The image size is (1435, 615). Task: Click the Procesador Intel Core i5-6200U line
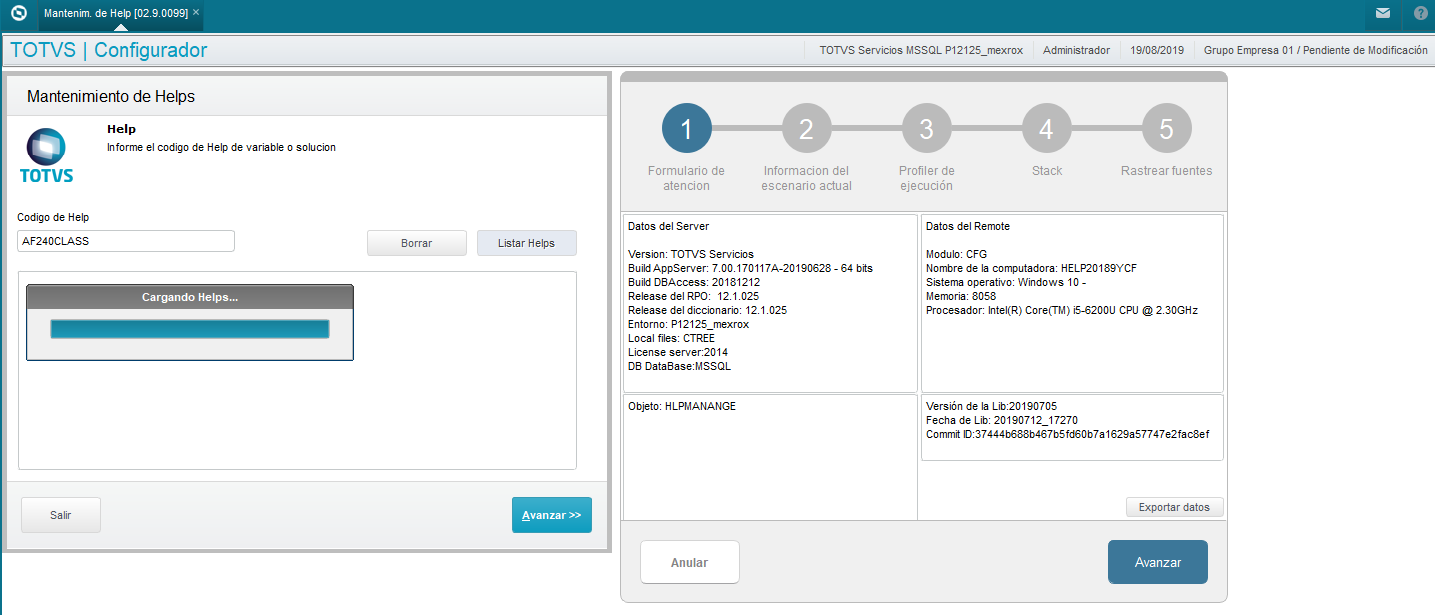(x=1062, y=310)
